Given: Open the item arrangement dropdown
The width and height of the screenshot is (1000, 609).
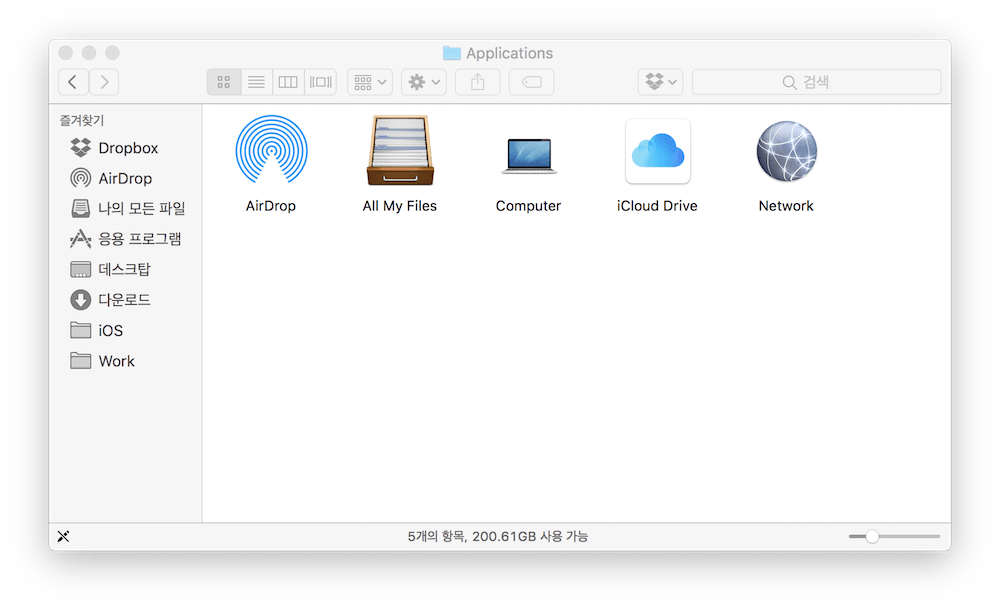Looking at the screenshot, I should 370,82.
